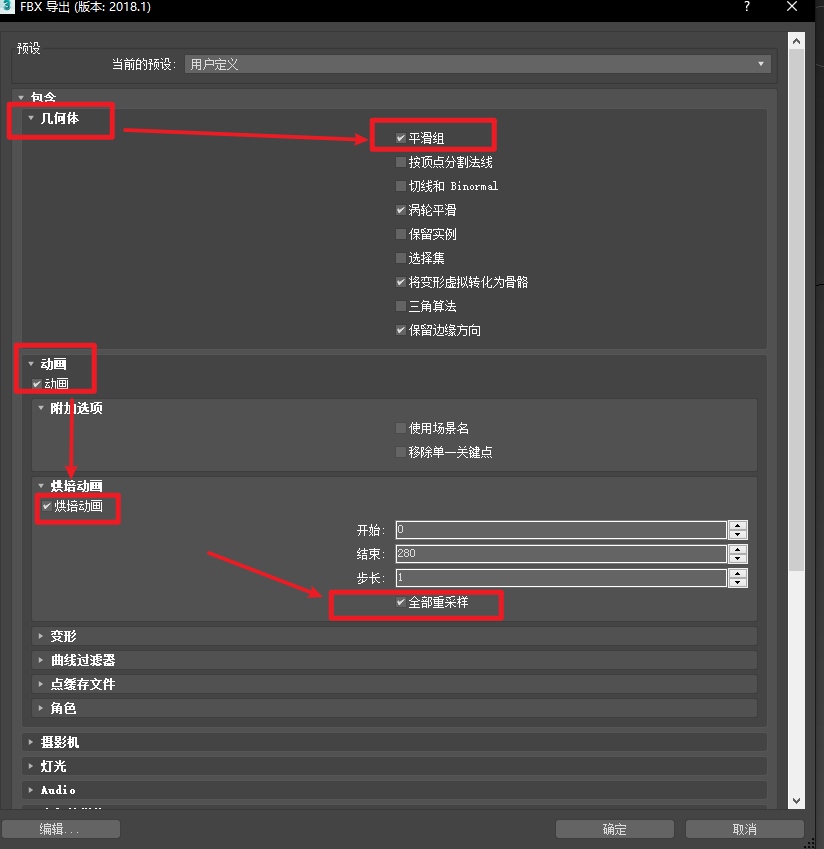Click the scrollbar up arrow
Image resolution: width=824 pixels, height=849 pixels.
(796, 41)
